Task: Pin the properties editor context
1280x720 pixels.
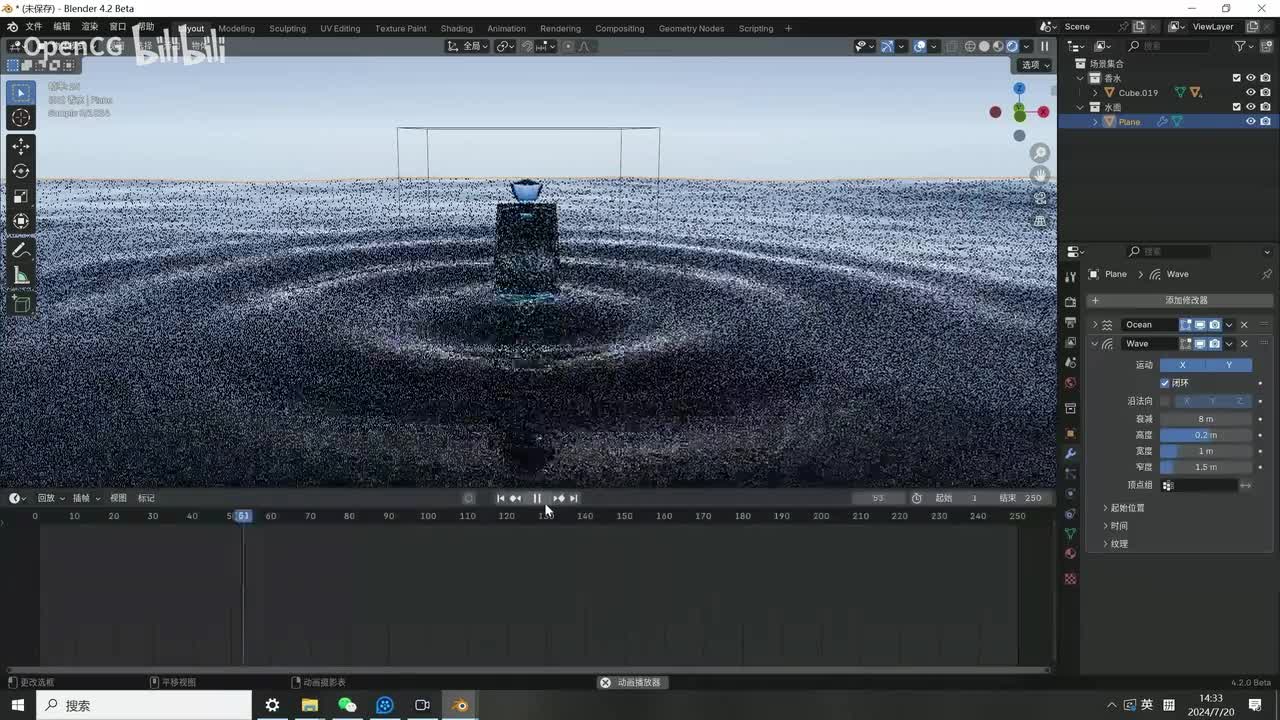Action: point(1266,274)
